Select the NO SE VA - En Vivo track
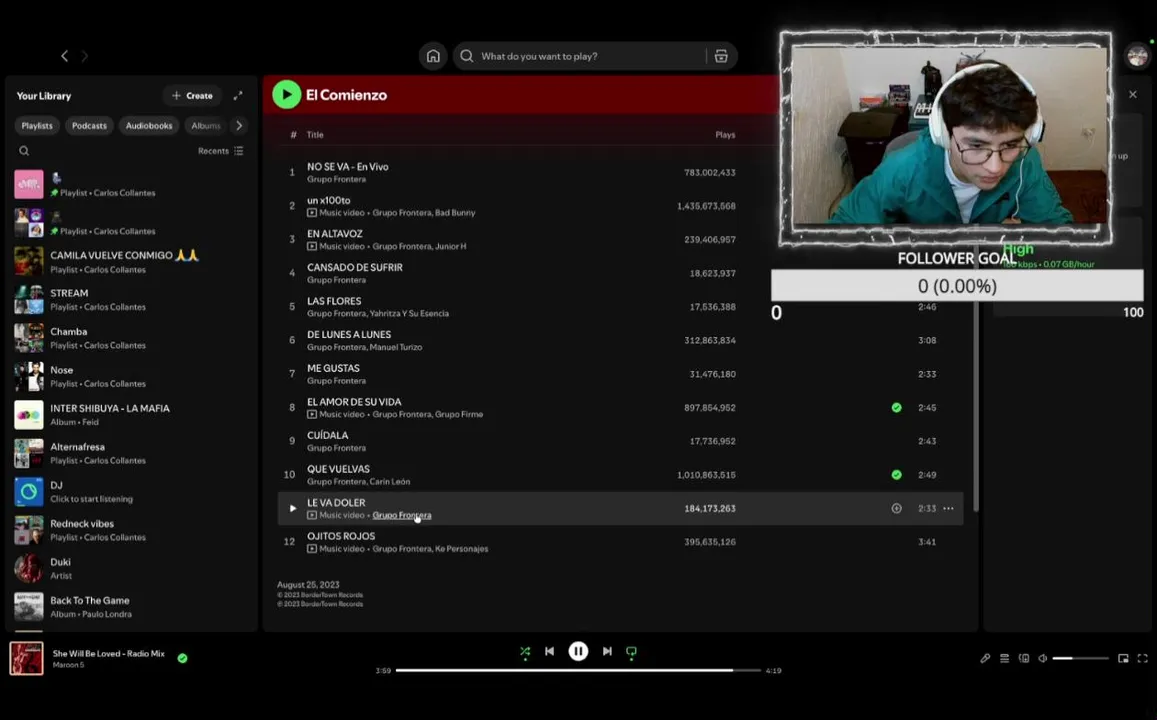Screen dimensions: 1157x720 620,172
